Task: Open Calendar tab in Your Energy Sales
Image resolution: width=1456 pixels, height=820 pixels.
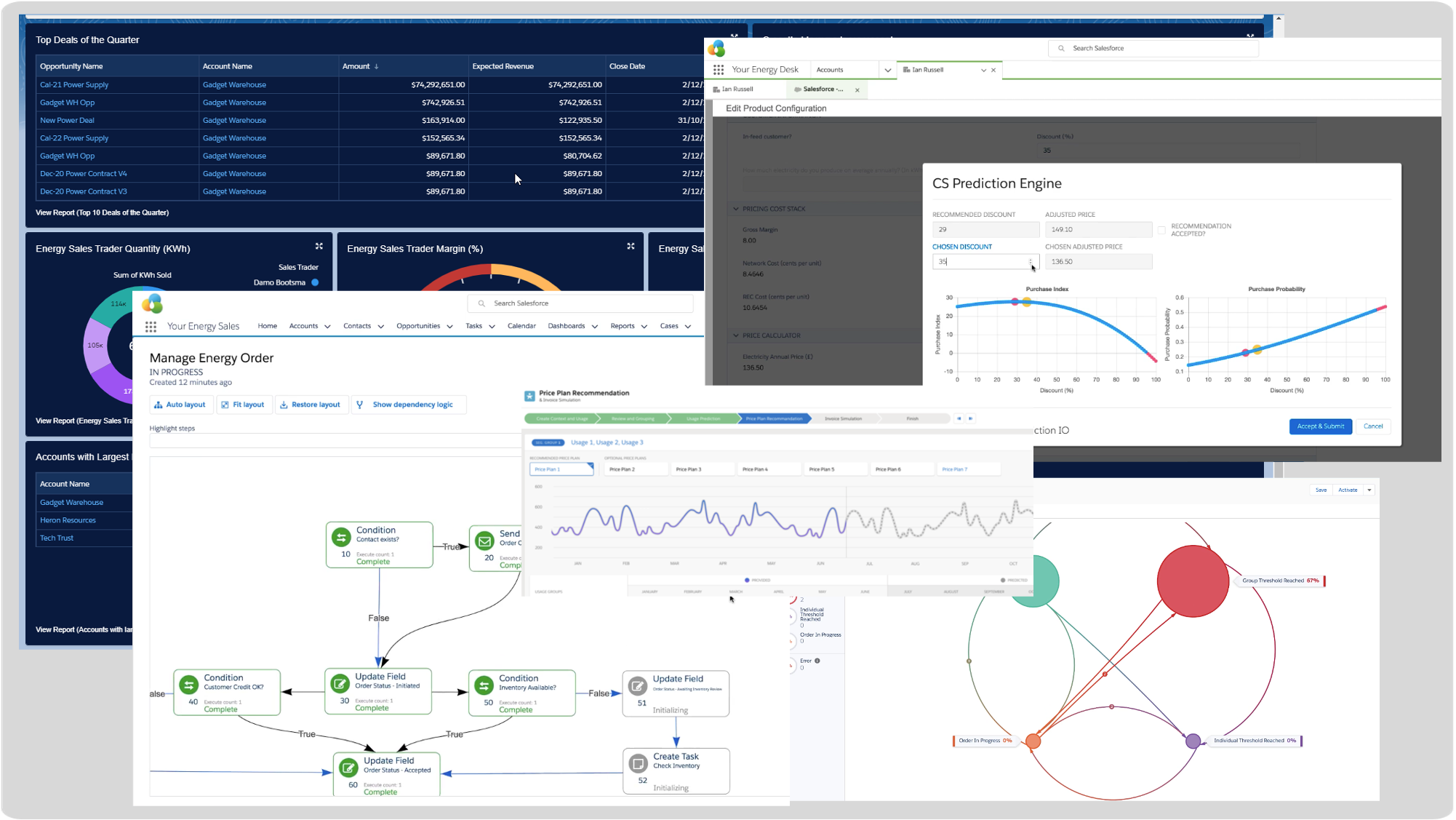Action: coord(521,326)
